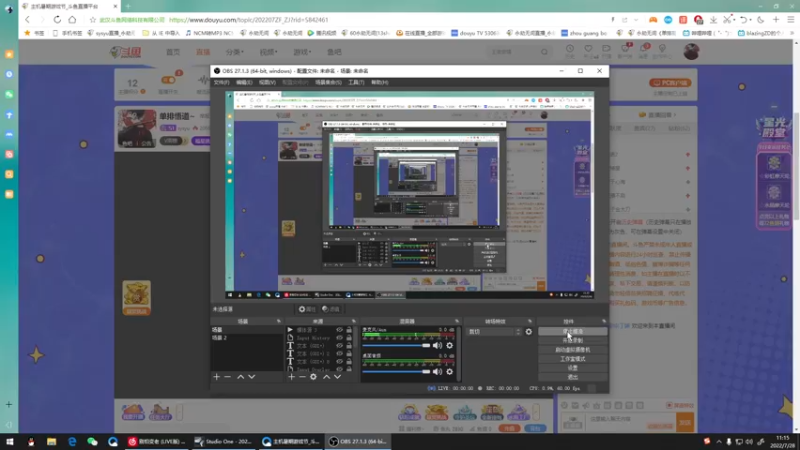Image resolution: width=800 pixels, height=450 pixels.
Task: Pop out the Controls dock panel
Action: pyautogui.click(x=604, y=321)
